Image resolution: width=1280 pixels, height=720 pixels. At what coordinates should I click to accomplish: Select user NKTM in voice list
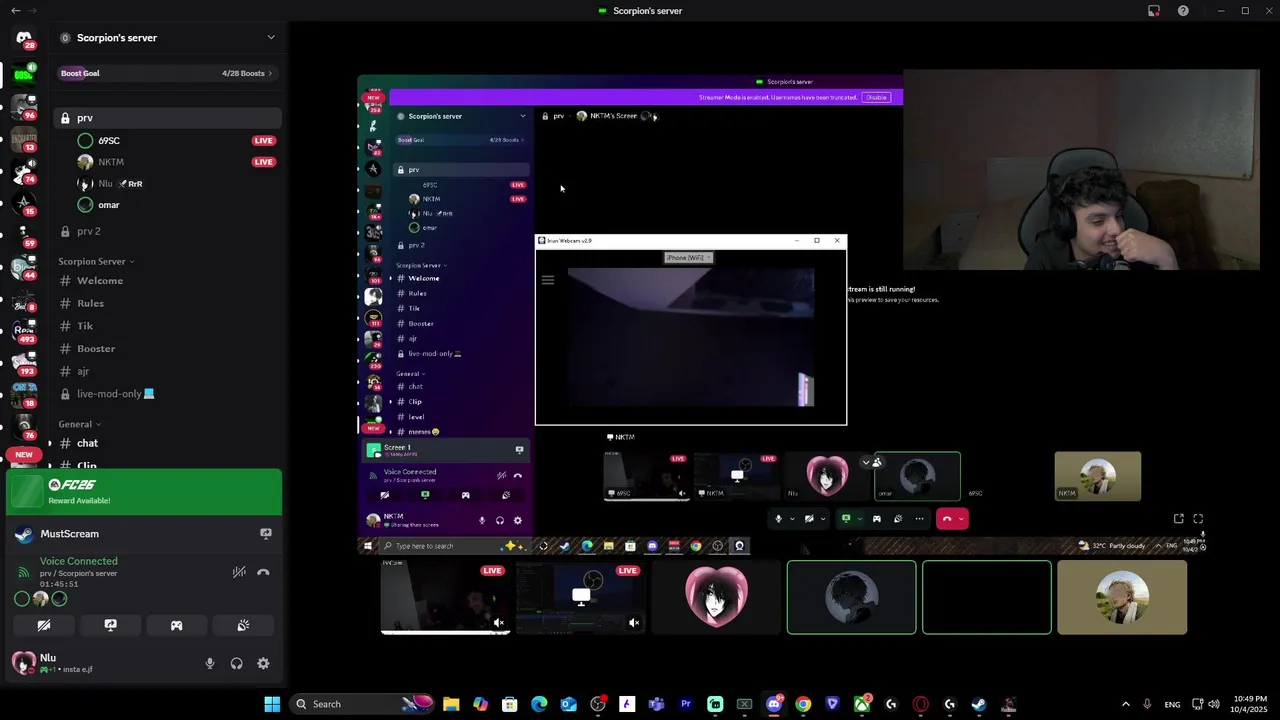pos(111,162)
